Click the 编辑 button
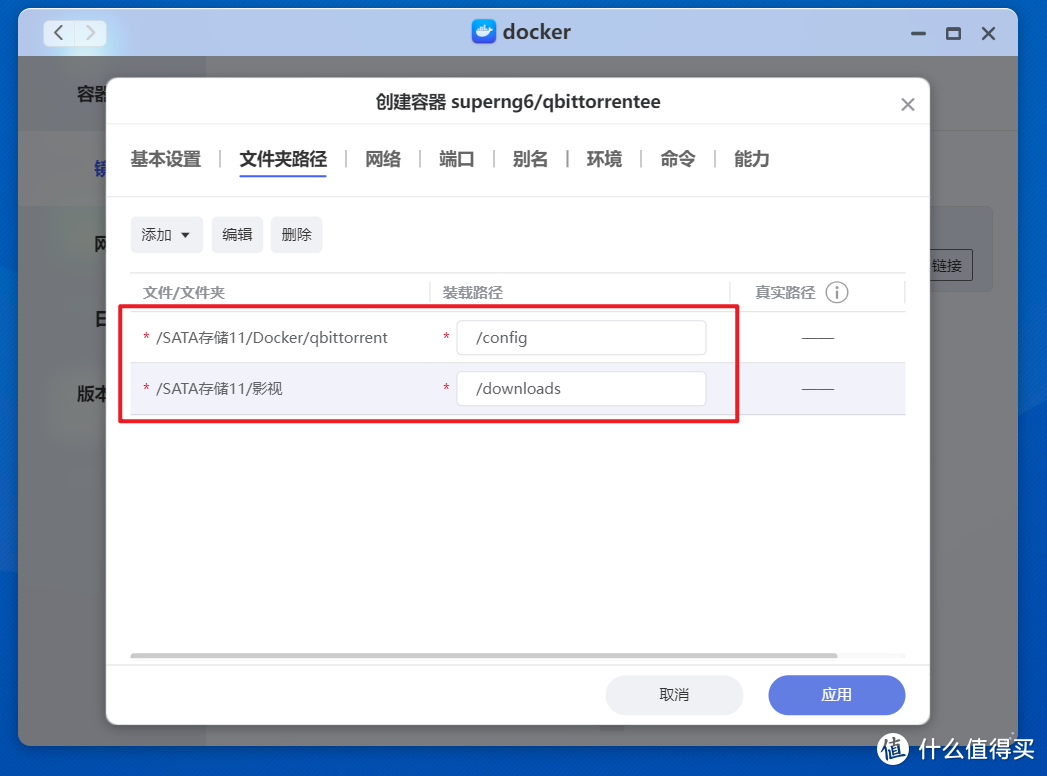Screen dimensions: 1047x776 (x=237, y=234)
